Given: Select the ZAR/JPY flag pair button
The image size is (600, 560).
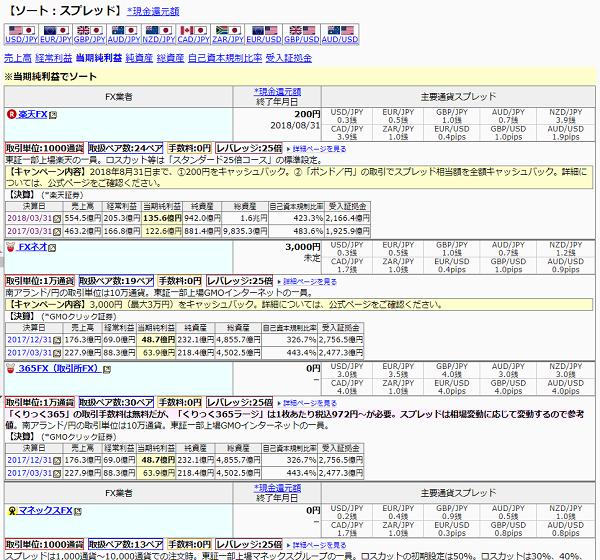Looking at the screenshot, I should [x=228, y=34].
